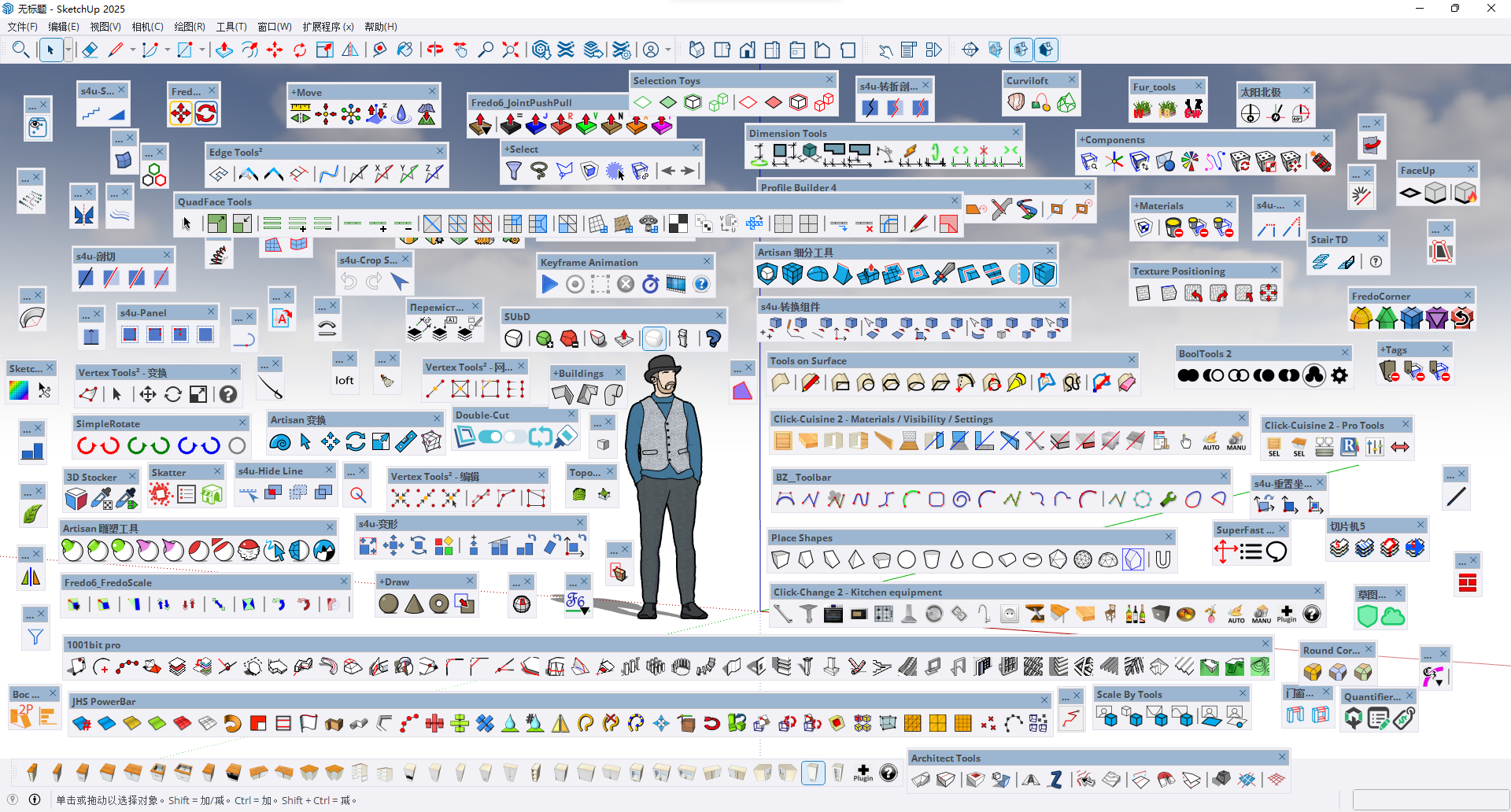
Task: Select the Eraser tool in main toolbar
Action: tap(90, 50)
